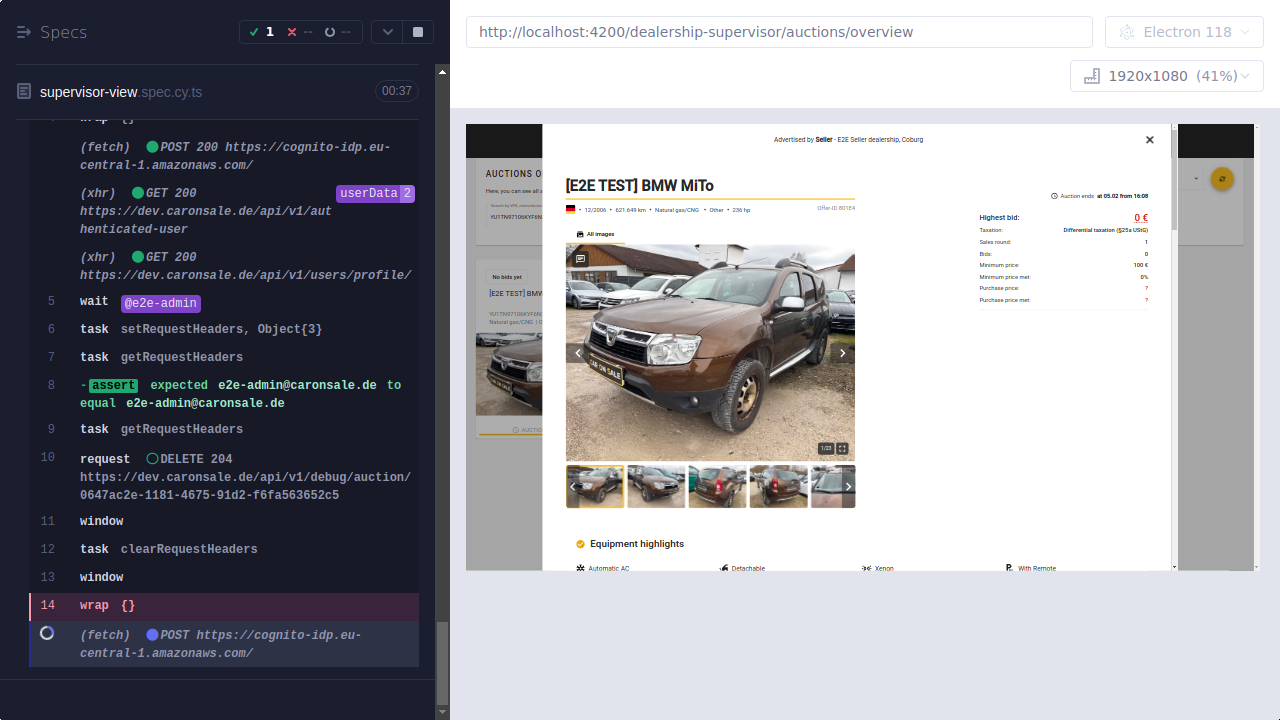Select the All images tab

click(x=596, y=234)
